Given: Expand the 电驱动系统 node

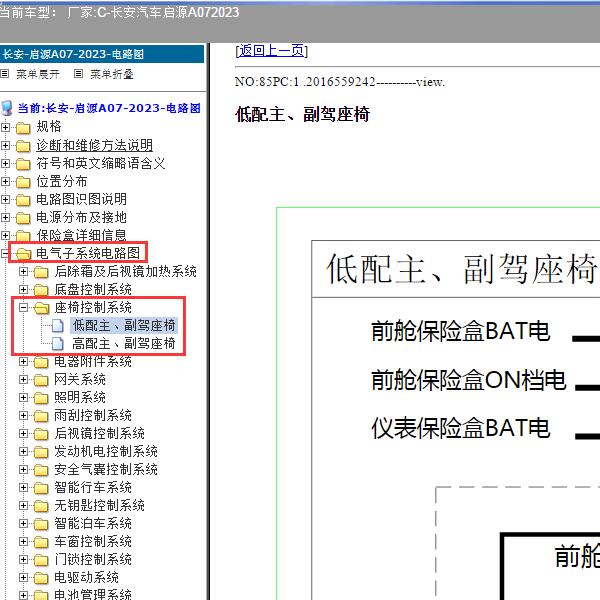Looking at the screenshot, I should tap(23, 577).
